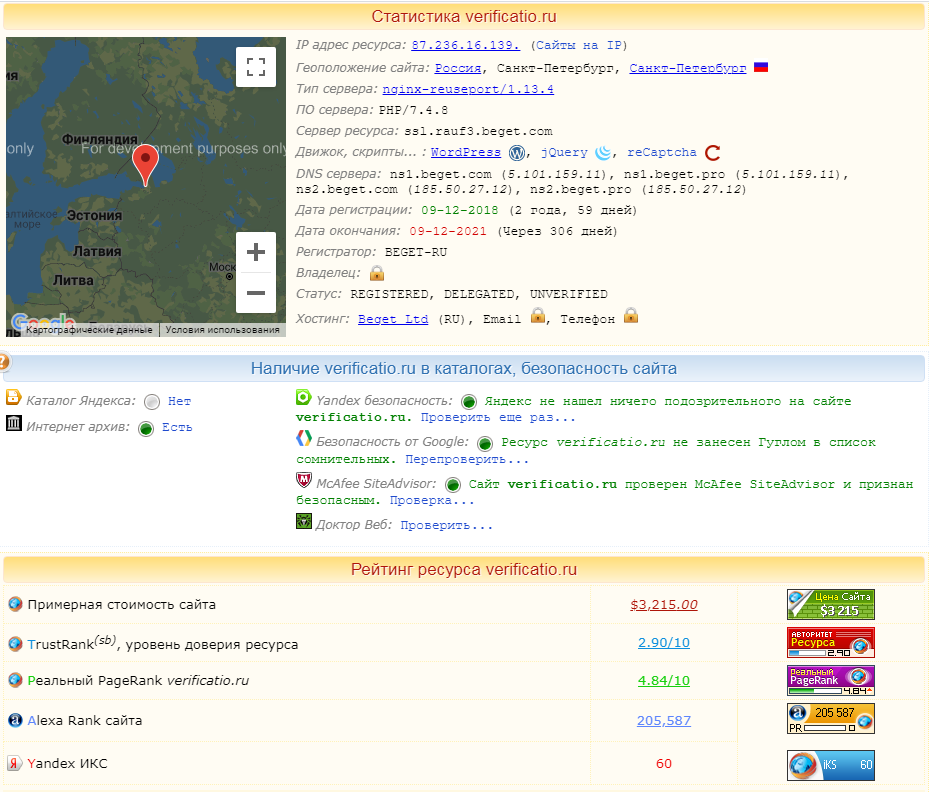Screen dimensions: 929x792
Task: Click the orange help question mark icon
Action: (4, 362)
